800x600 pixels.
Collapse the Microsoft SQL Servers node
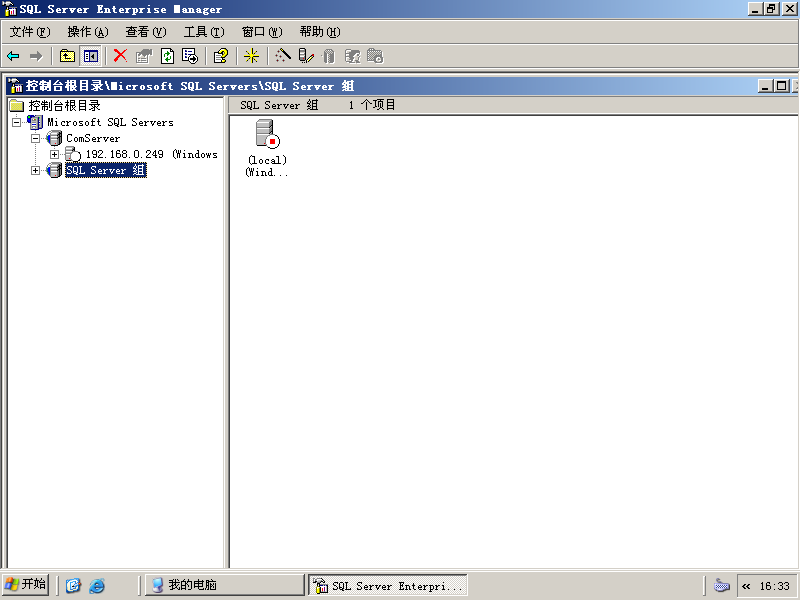click(x=17, y=122)
